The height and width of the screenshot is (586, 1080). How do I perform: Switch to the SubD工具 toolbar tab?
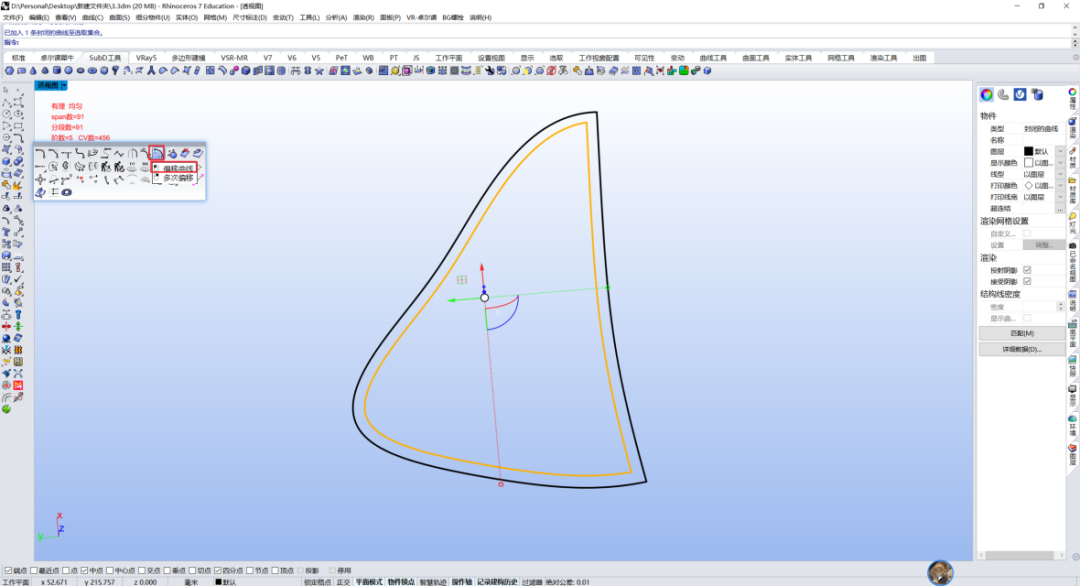pos(104,58)
